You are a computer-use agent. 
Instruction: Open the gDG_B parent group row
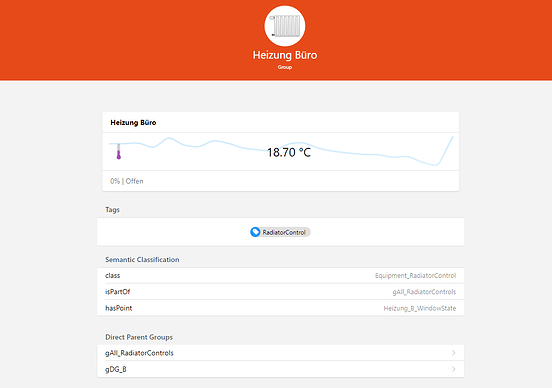[281, 369]
